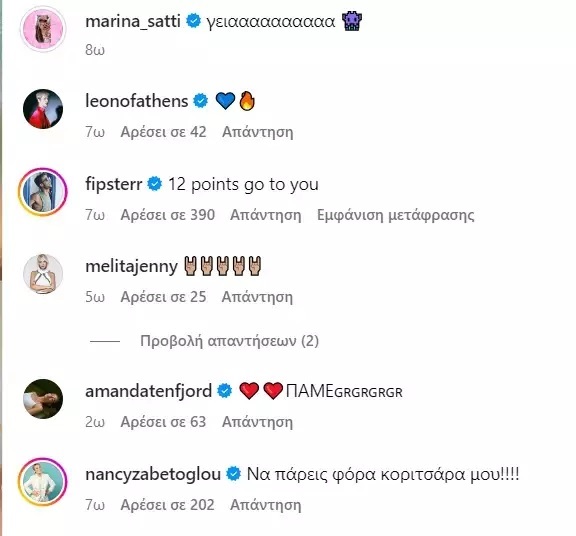Open leonofathens avatar

tap(43, 109)
